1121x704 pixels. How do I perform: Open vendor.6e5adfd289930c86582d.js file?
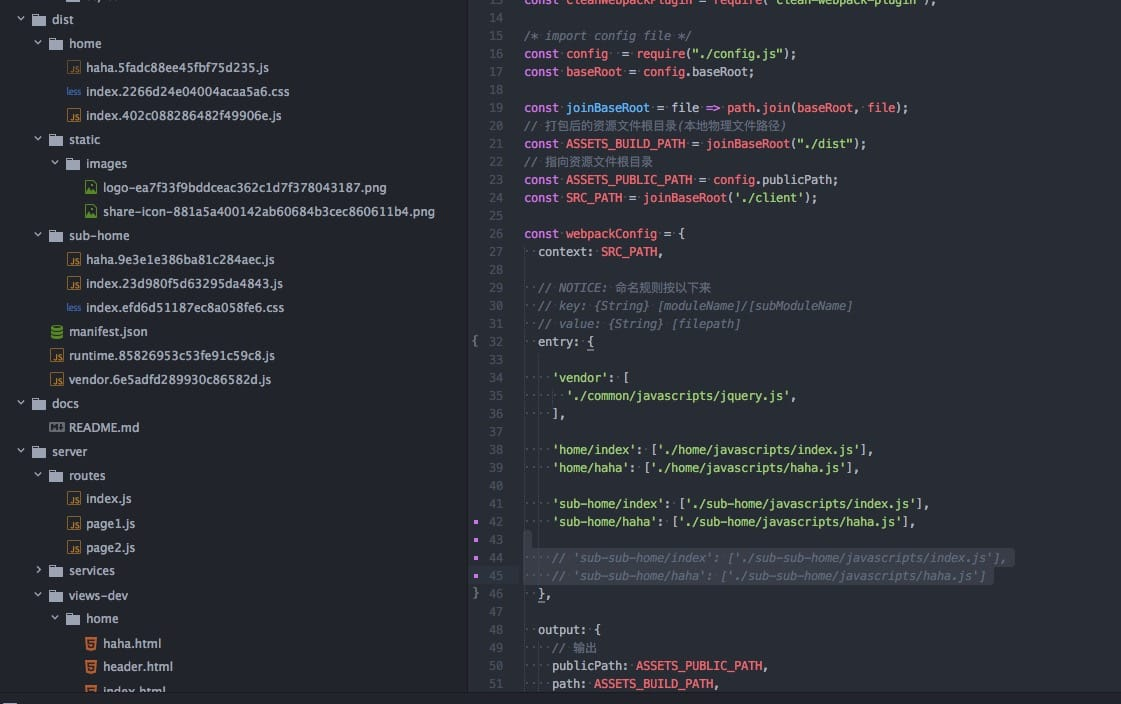[169, 380]
